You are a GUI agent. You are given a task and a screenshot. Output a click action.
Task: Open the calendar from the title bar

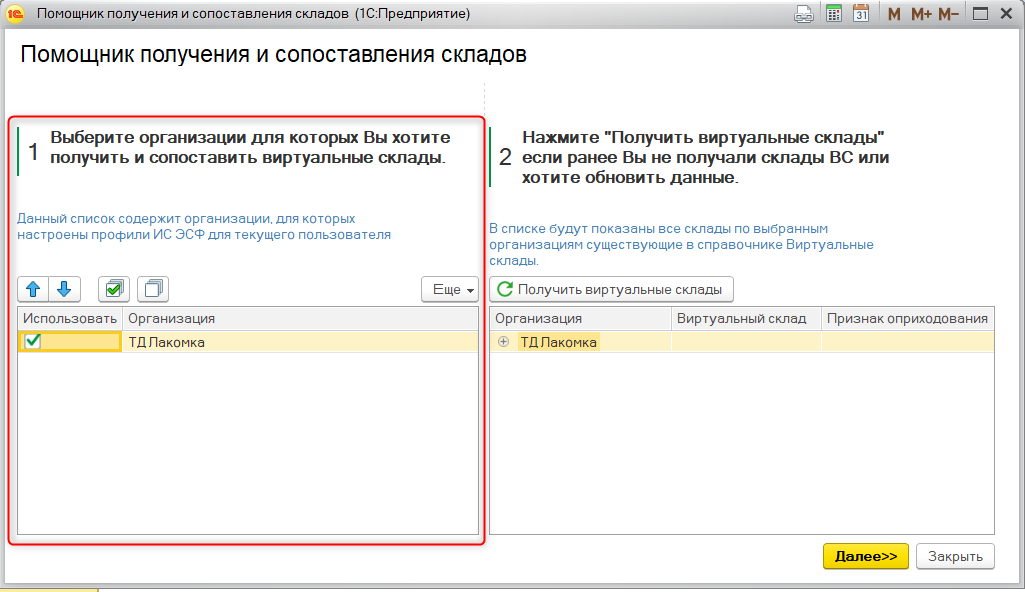(x=861, y=14)
